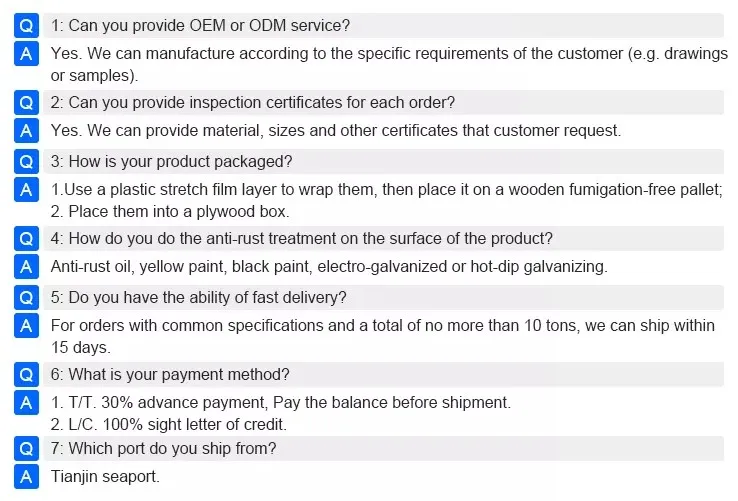This screenshot has height=501, width=738.
Task: Click the A icon beside material certificates answer
Action: pyautogui.click(x=26, y=130)
